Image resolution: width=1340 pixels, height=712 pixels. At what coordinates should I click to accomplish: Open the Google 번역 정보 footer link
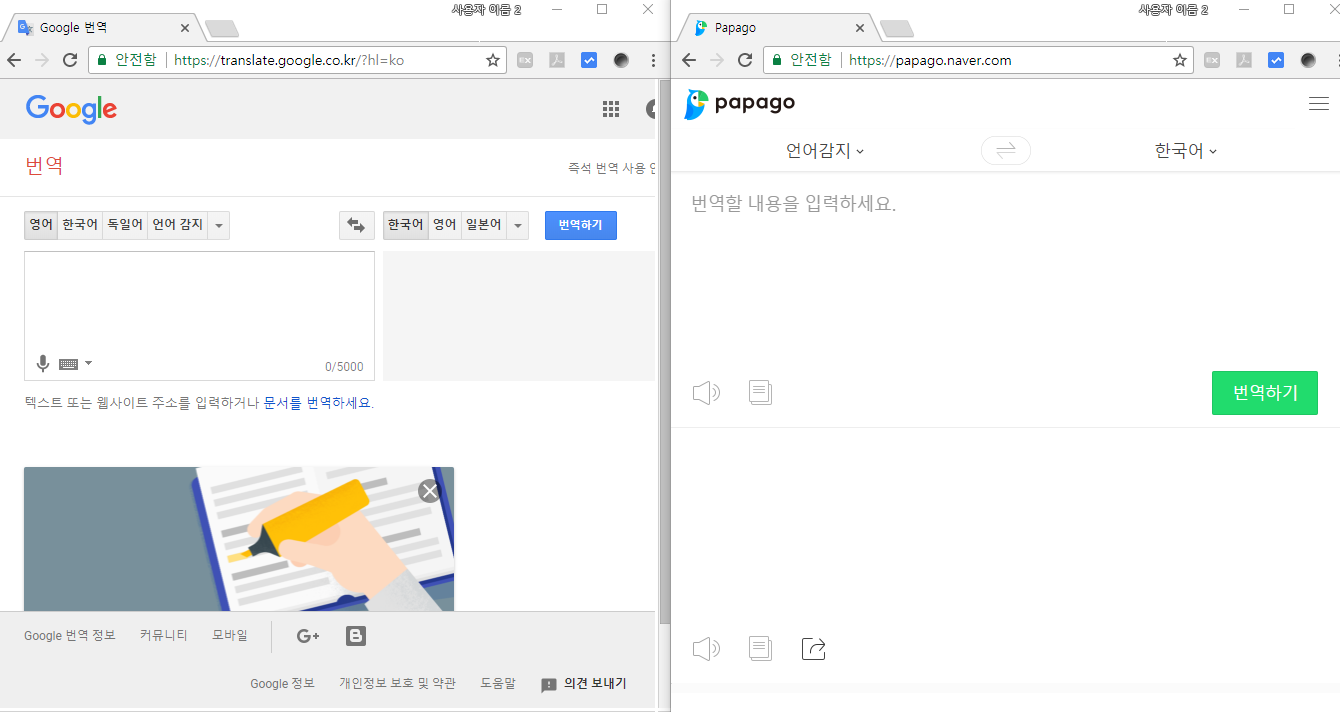tap(70, 636)
